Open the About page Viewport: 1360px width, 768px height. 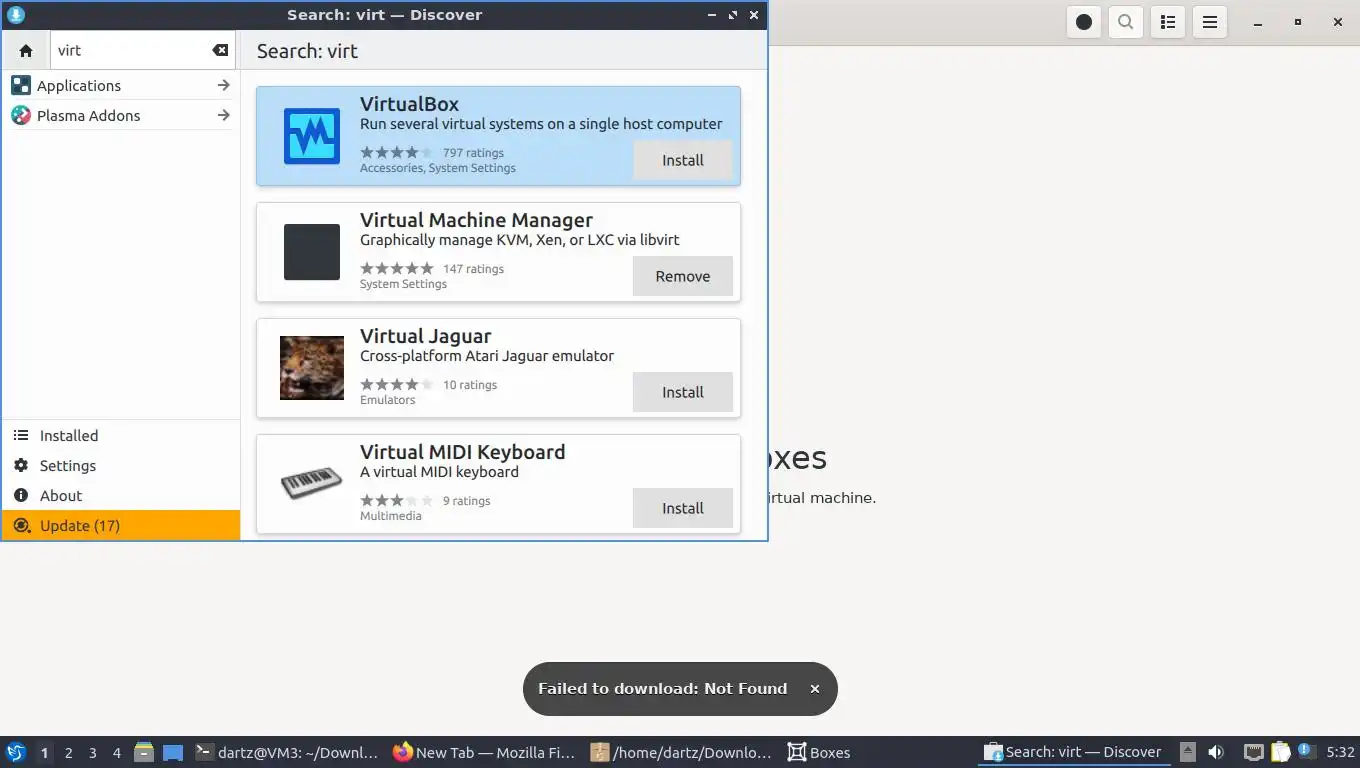pyautogui.click(x=121, y=496)
